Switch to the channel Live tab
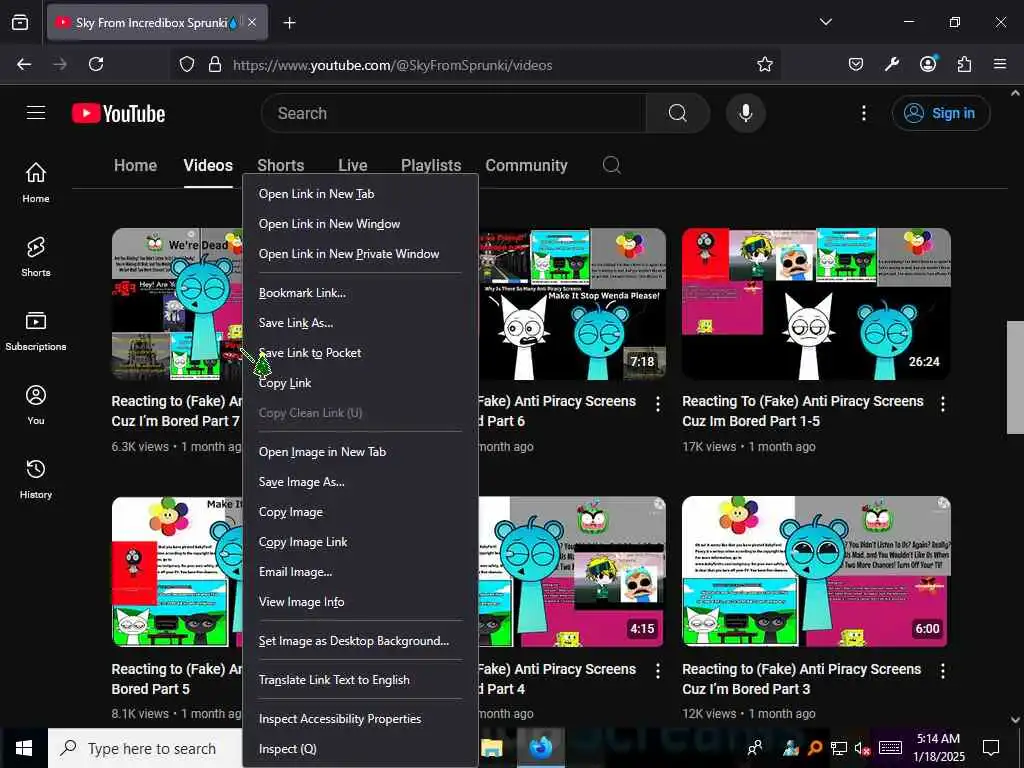The height and width of the screenshot is (768, 1024). pyautogui.click(x=353, y=165)
